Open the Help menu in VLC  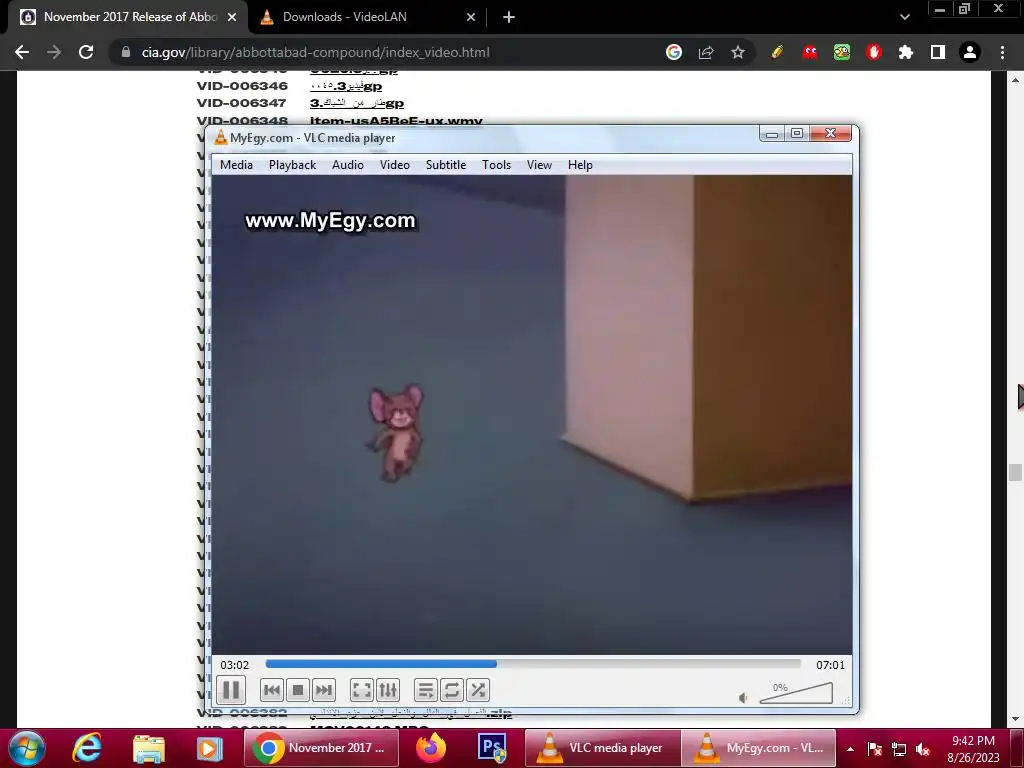point(580,165)
